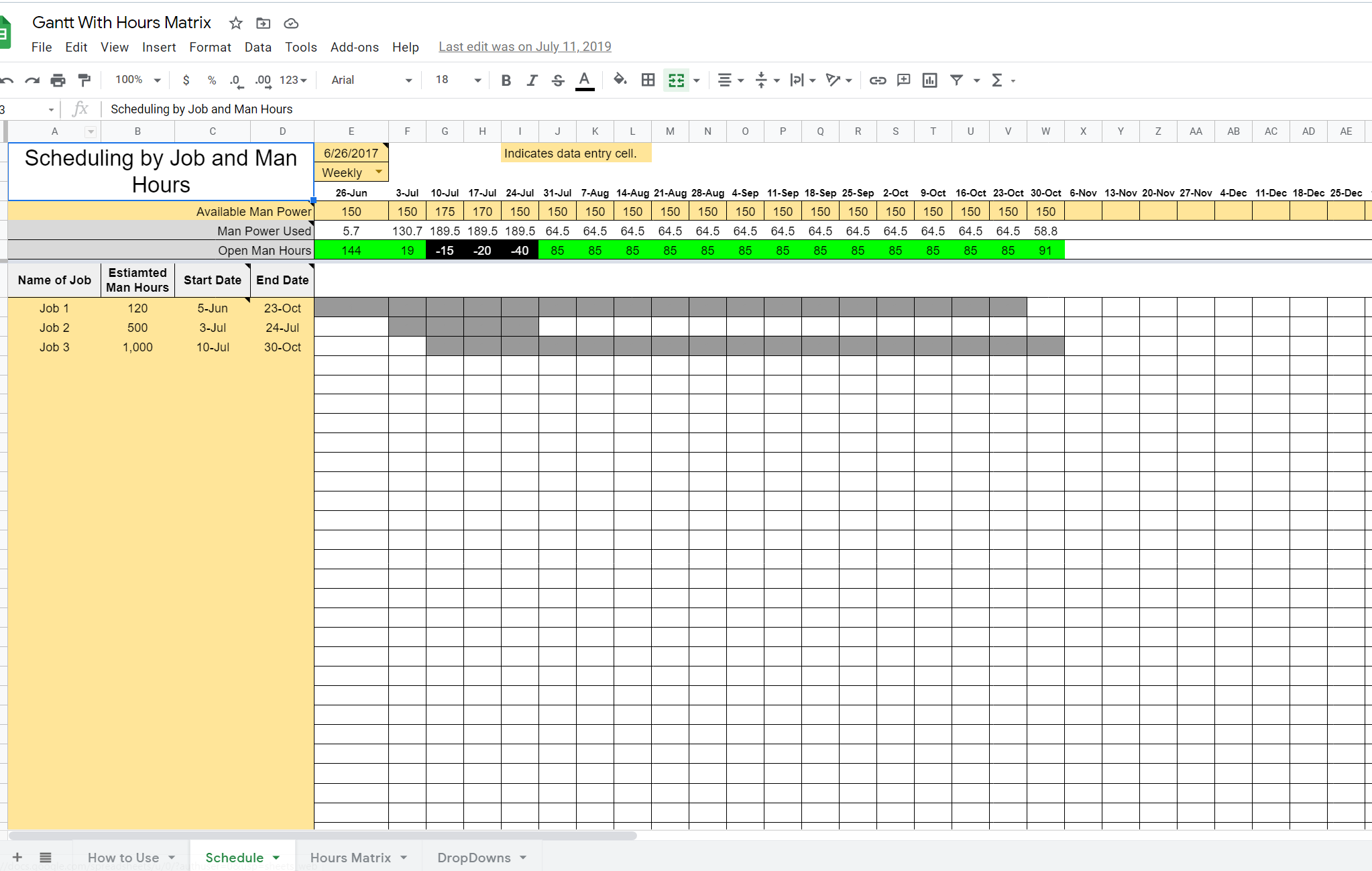Open the zoom level dropdown
Image resolution: width=1372 pixels, height=871 pixels.
(135, 79)
